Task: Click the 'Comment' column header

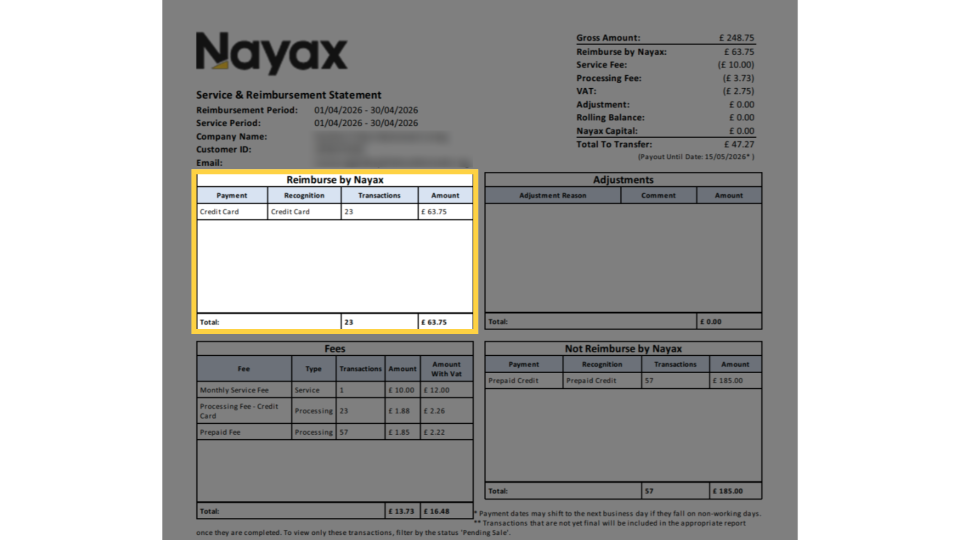Action: pyautogui.click(x=659, y=195)
